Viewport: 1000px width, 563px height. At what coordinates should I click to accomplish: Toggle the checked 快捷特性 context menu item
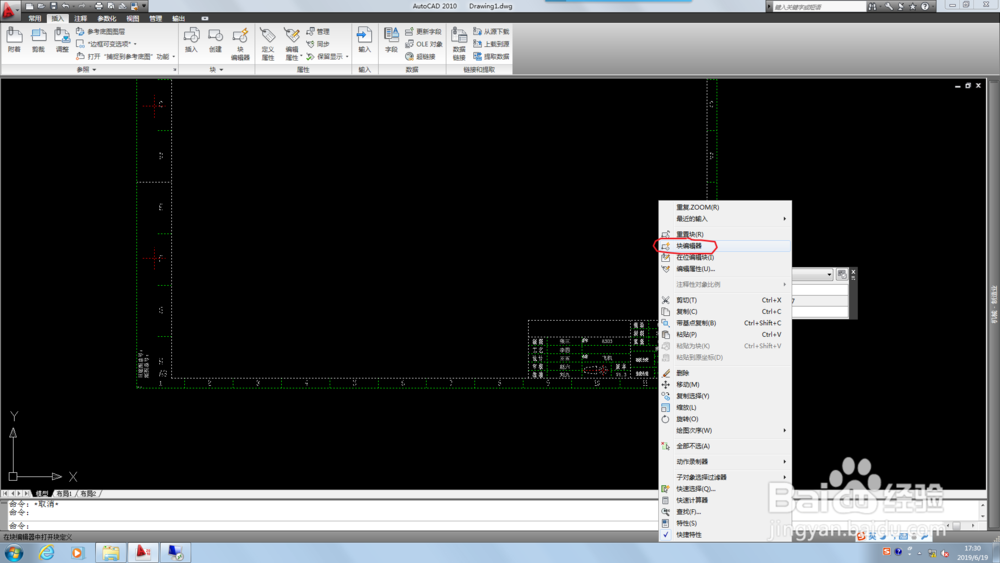pos(725,535)
